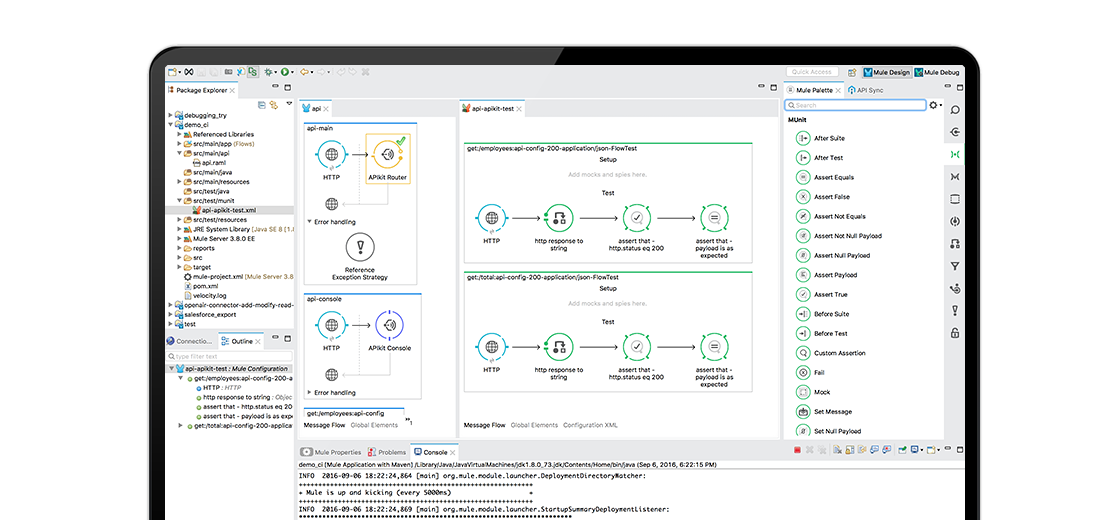Open Configuration XML view of api-apikit-test
This screenshot has height=520, width=1120.
(x=591, y=425)
